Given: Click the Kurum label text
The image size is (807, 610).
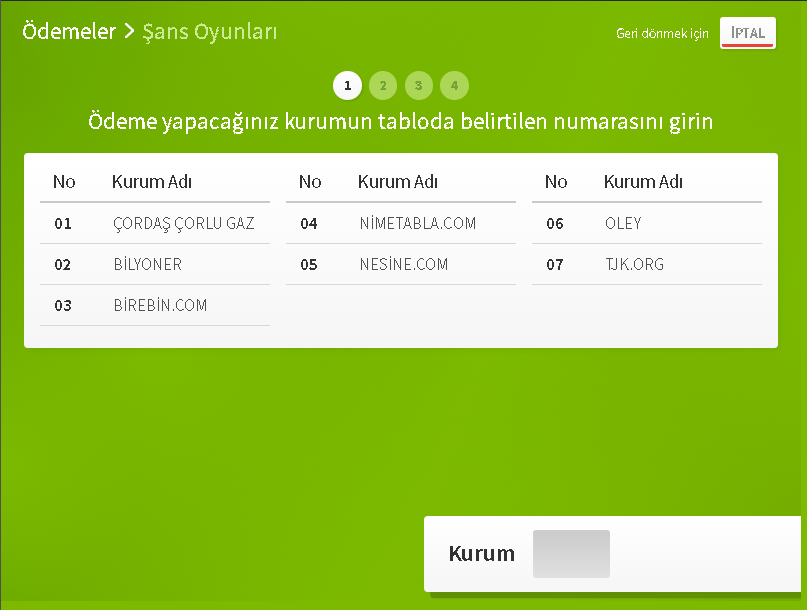Looking at the screenshot, I should point(482,554).
